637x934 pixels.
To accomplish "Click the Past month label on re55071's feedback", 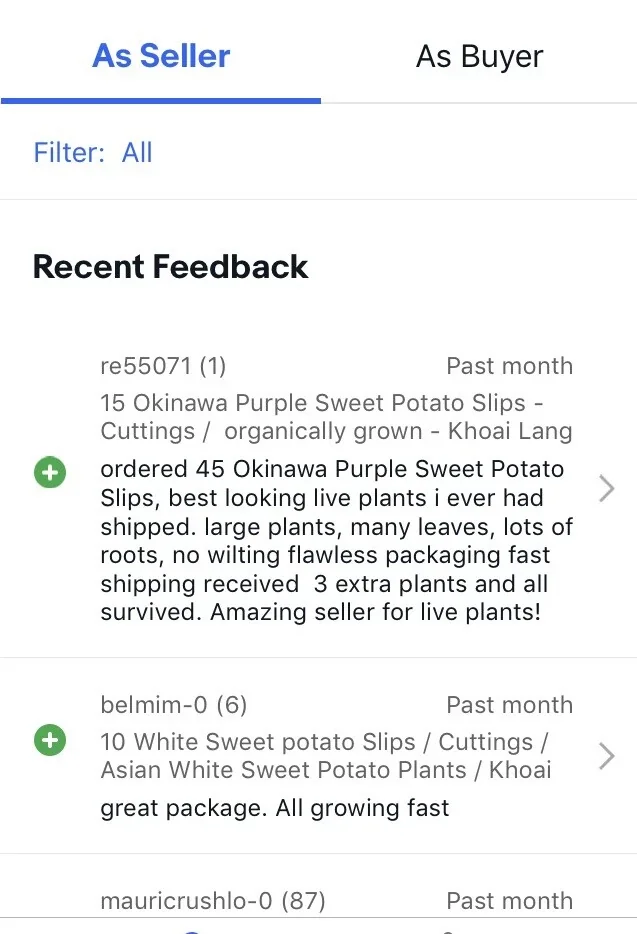I will click(509, 366).
